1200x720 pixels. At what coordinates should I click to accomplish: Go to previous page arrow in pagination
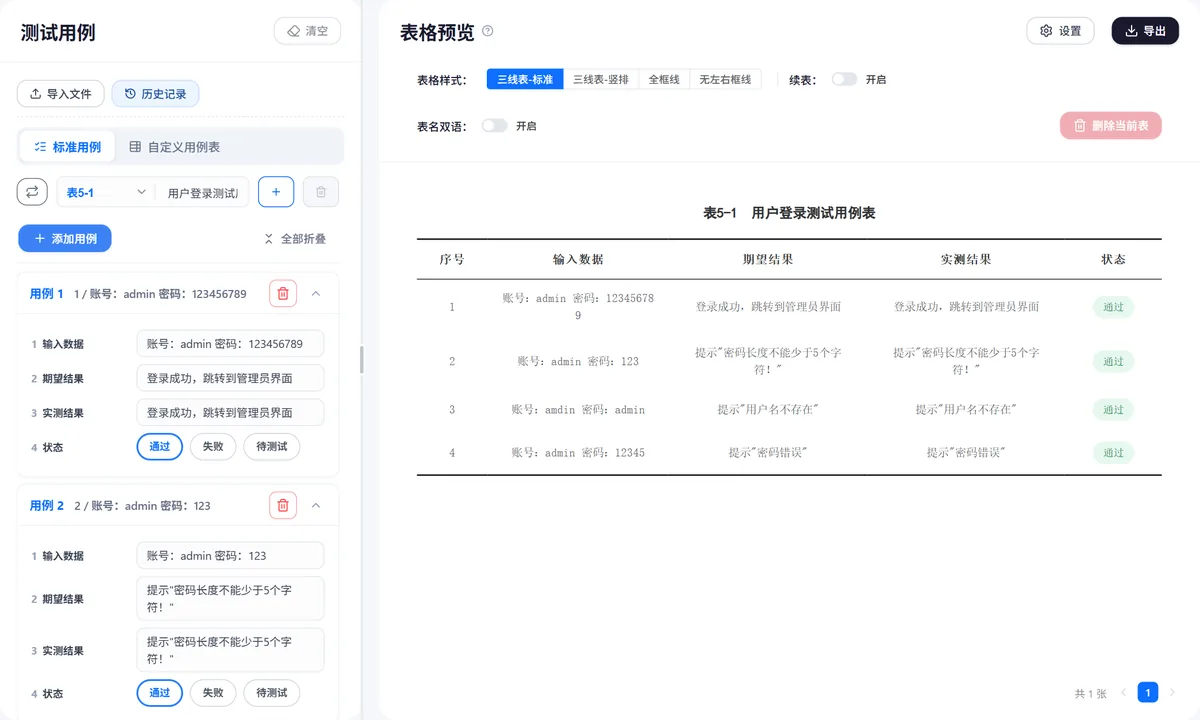click(x=1124, y=692)
